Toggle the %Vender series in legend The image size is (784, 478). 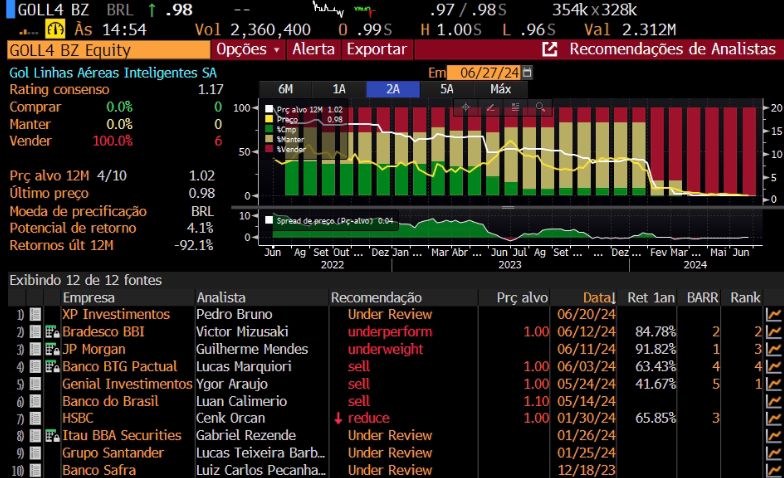[269, 149]
